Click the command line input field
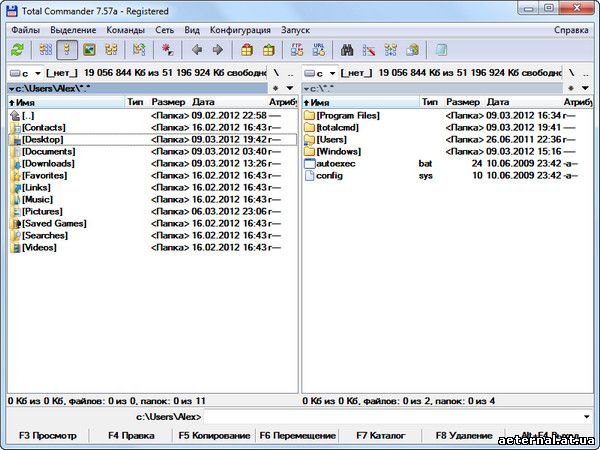 tap(392, 417)
